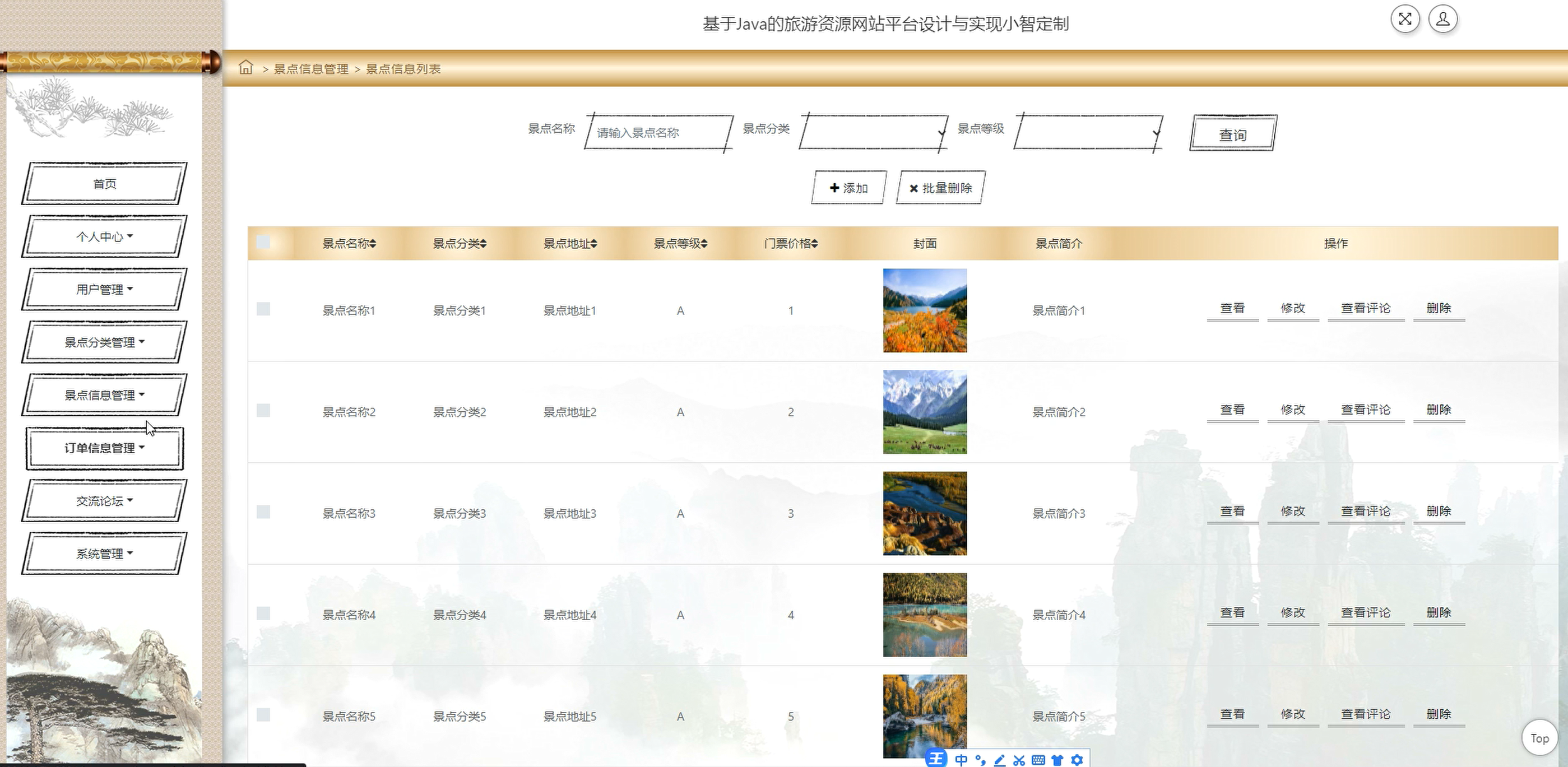Click the 批量删除 button
The width and height of the screenshot is (1568, 767).
click(940, 188)
